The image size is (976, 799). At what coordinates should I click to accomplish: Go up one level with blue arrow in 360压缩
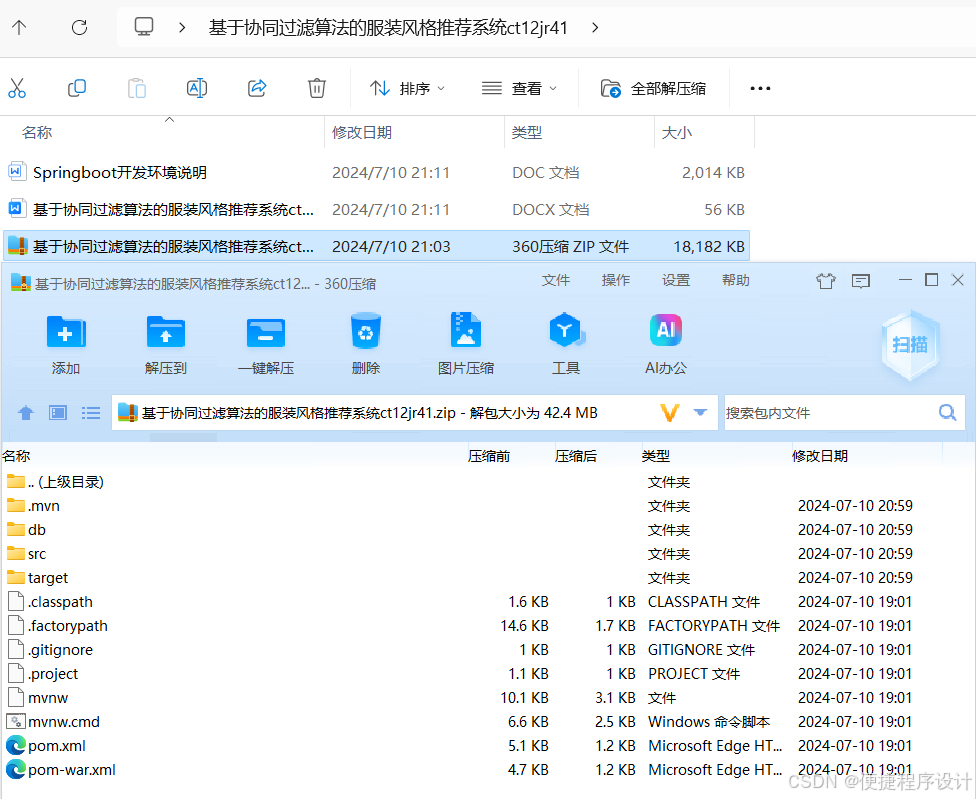[26, 413]
